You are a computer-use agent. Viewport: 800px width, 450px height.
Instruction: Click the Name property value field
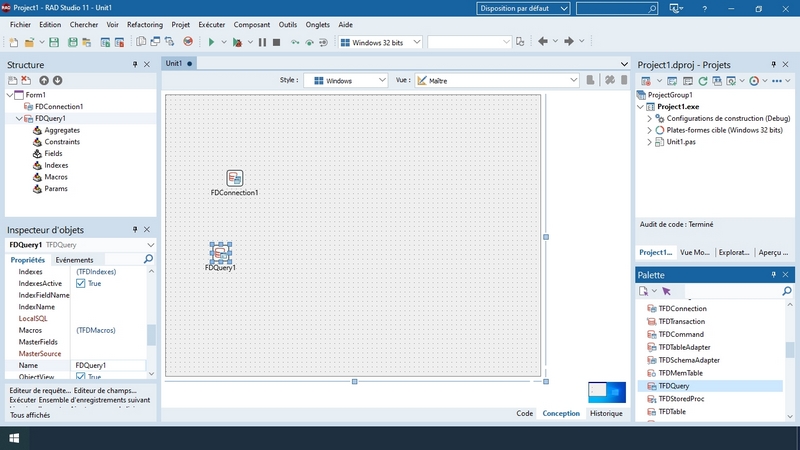click(110, 366)
